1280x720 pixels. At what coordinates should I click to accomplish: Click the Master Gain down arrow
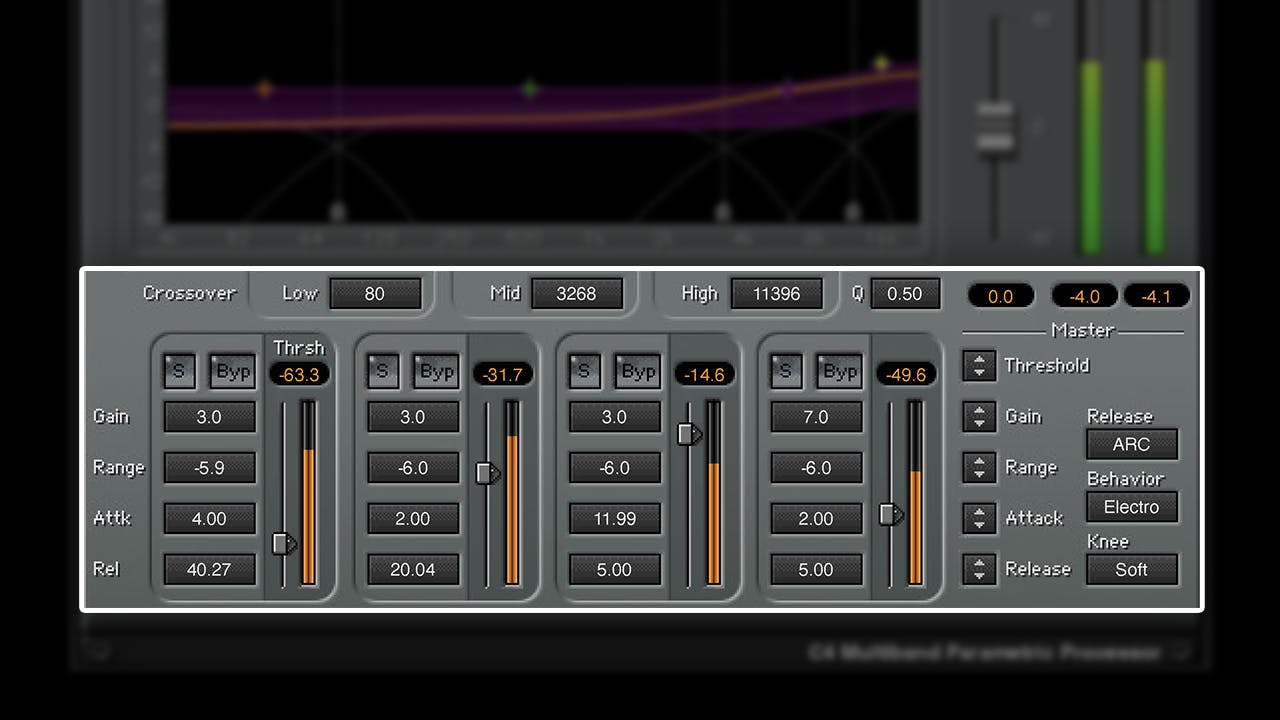[x=978, y=422]
